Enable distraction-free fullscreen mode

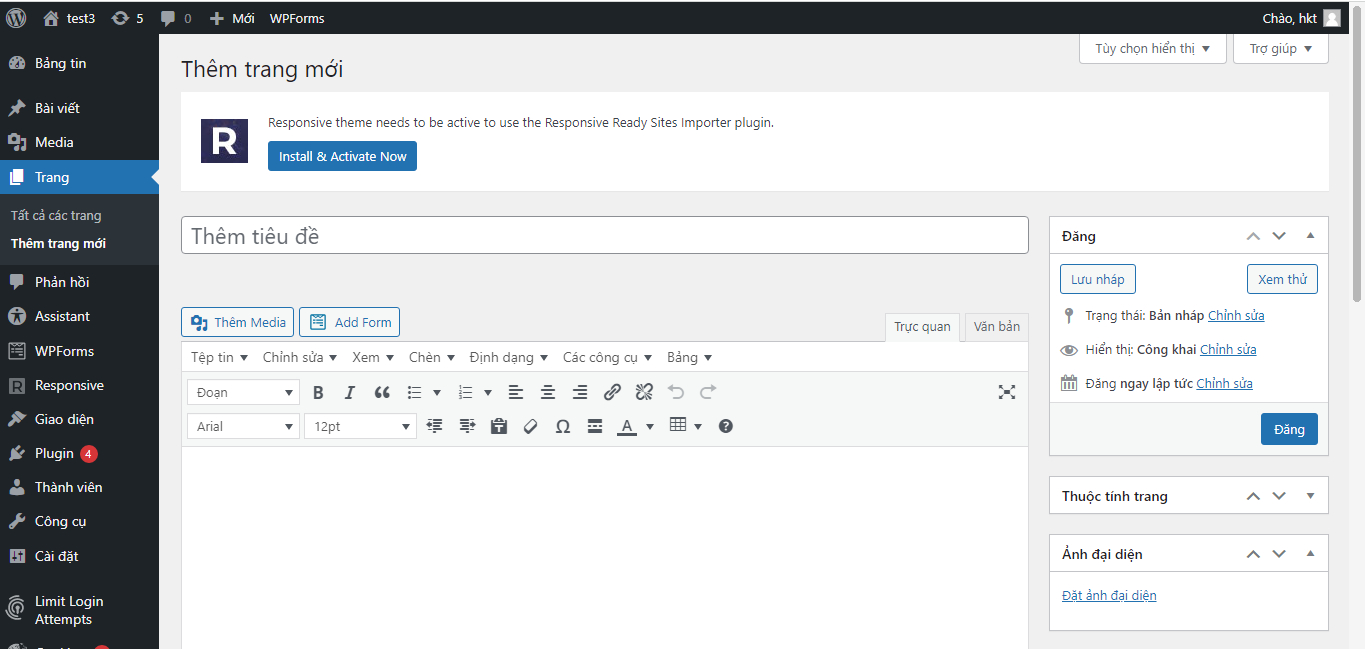coord(1007,392)
